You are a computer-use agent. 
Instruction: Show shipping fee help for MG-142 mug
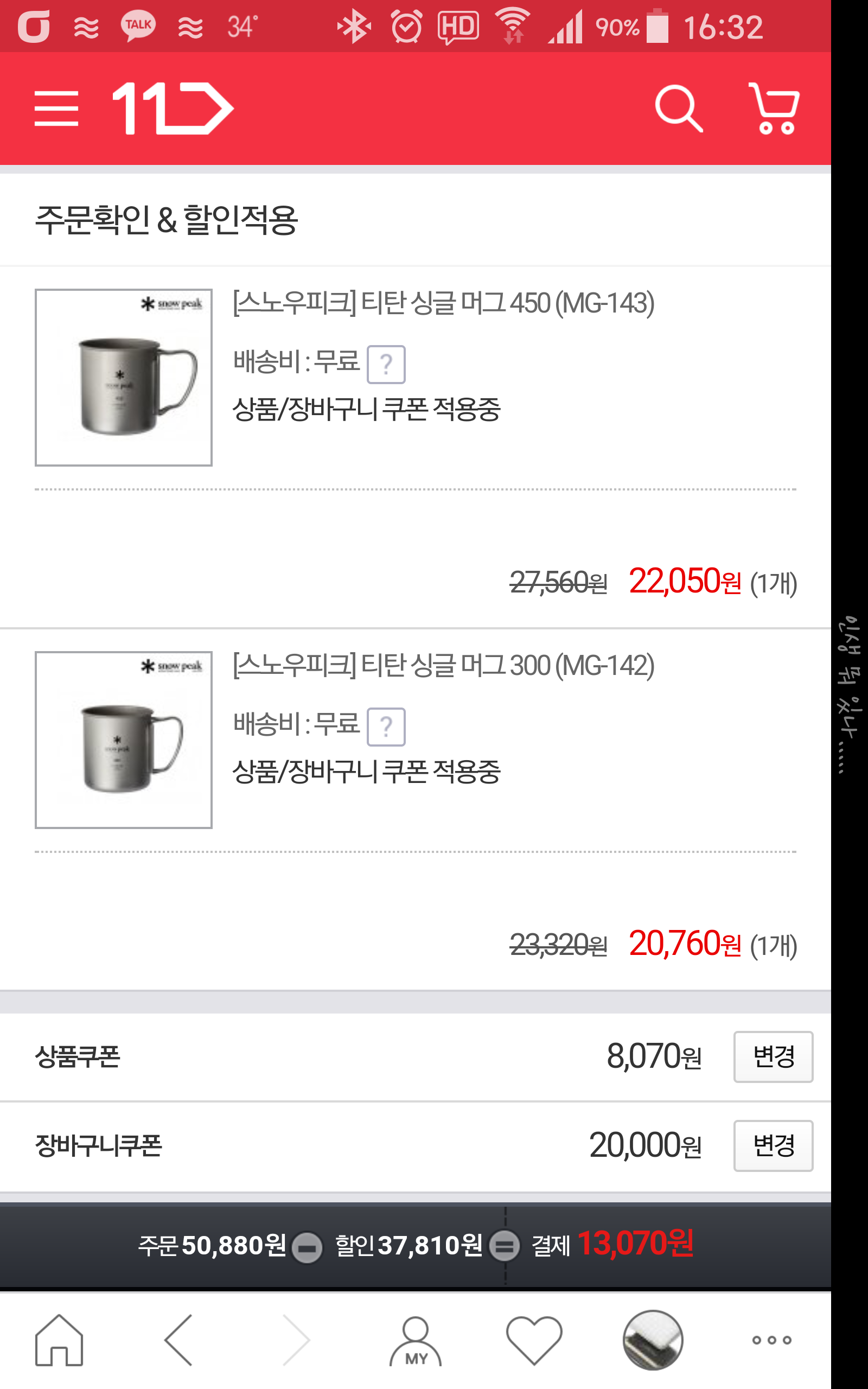386,727
